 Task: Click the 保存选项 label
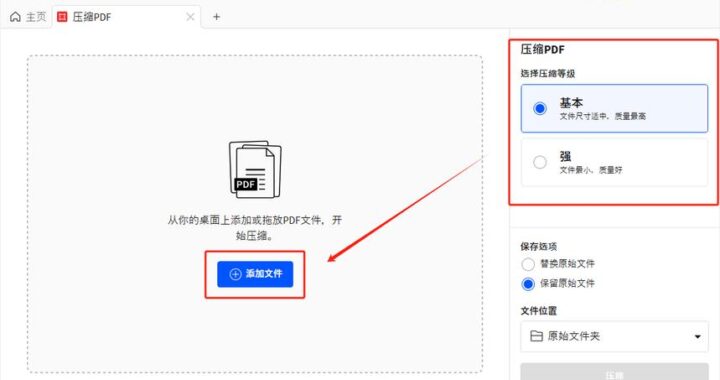(539, 246)
